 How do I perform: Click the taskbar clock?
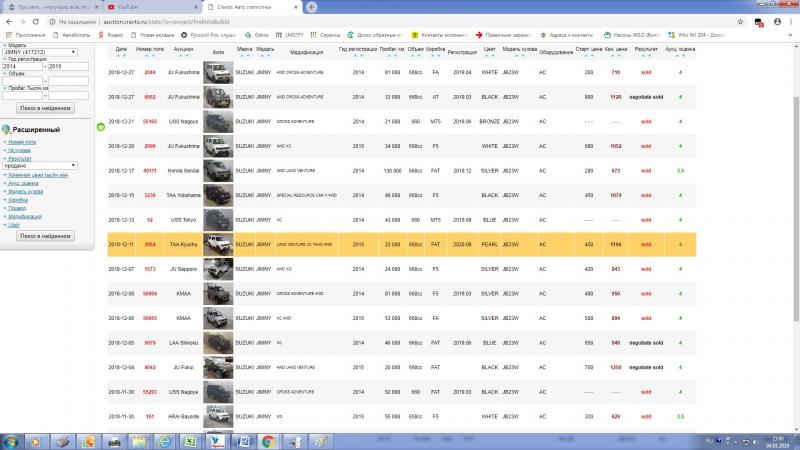coord(778,442)
